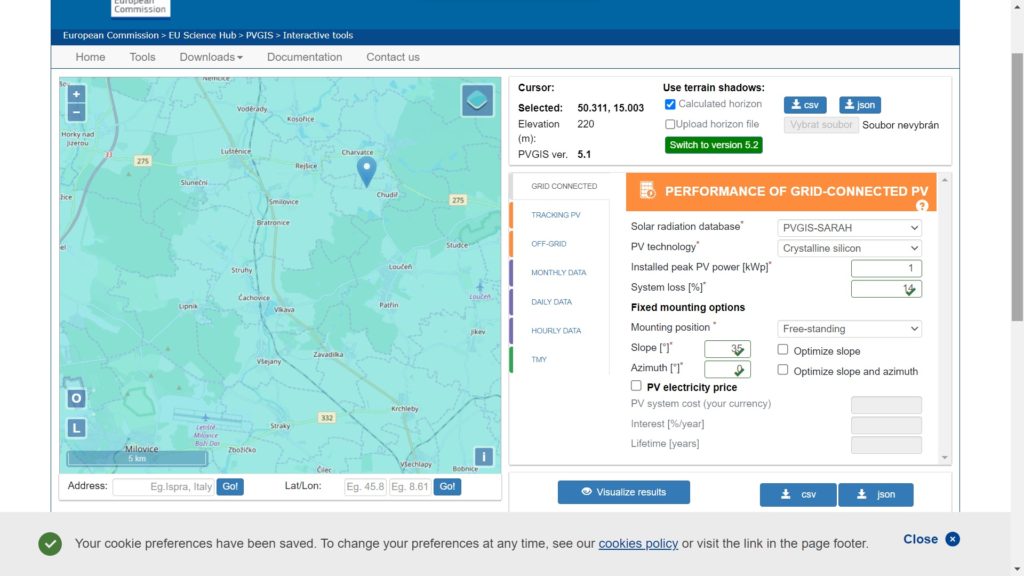Switch to Daily Data tab
Viewport: 1024px width, 576px height.
point(551,302)
